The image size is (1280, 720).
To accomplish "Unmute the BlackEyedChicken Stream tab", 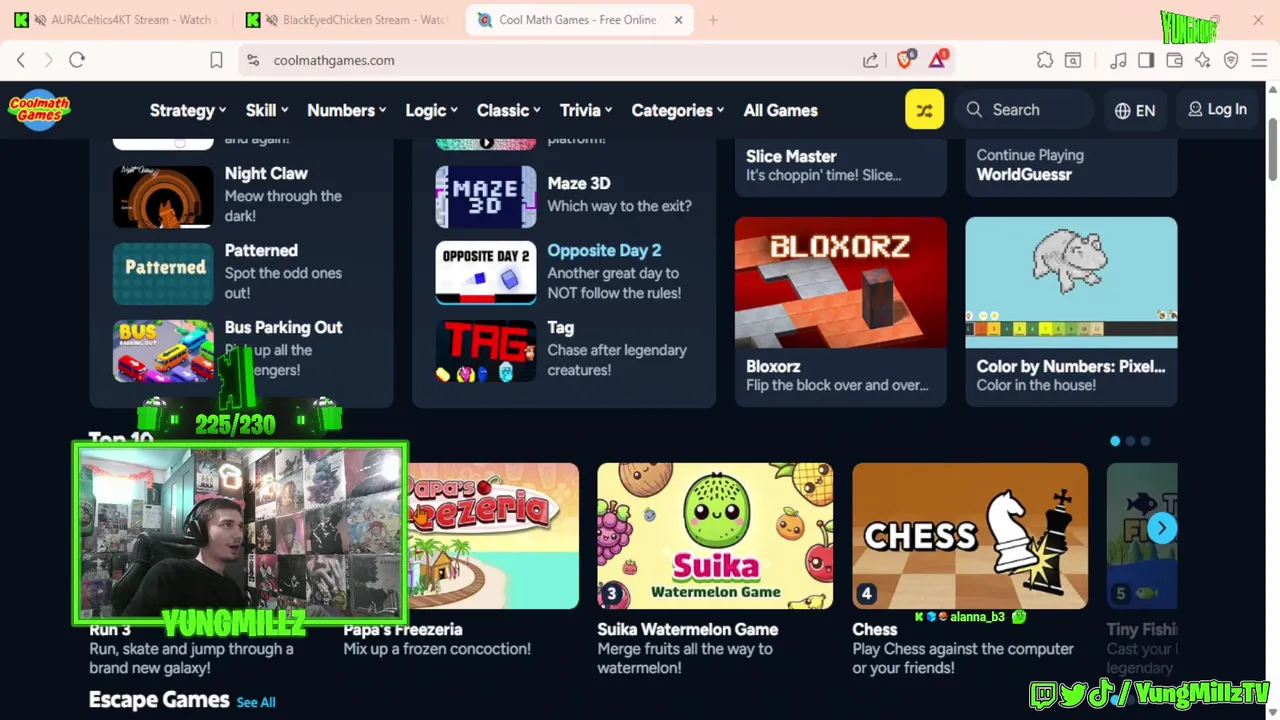I will 271,20.
